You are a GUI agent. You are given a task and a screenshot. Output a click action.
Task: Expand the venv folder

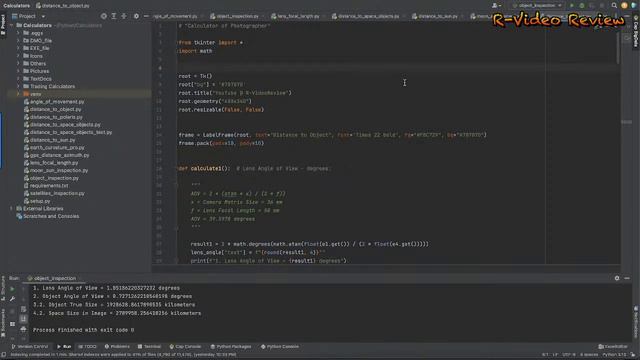(18, 94)
